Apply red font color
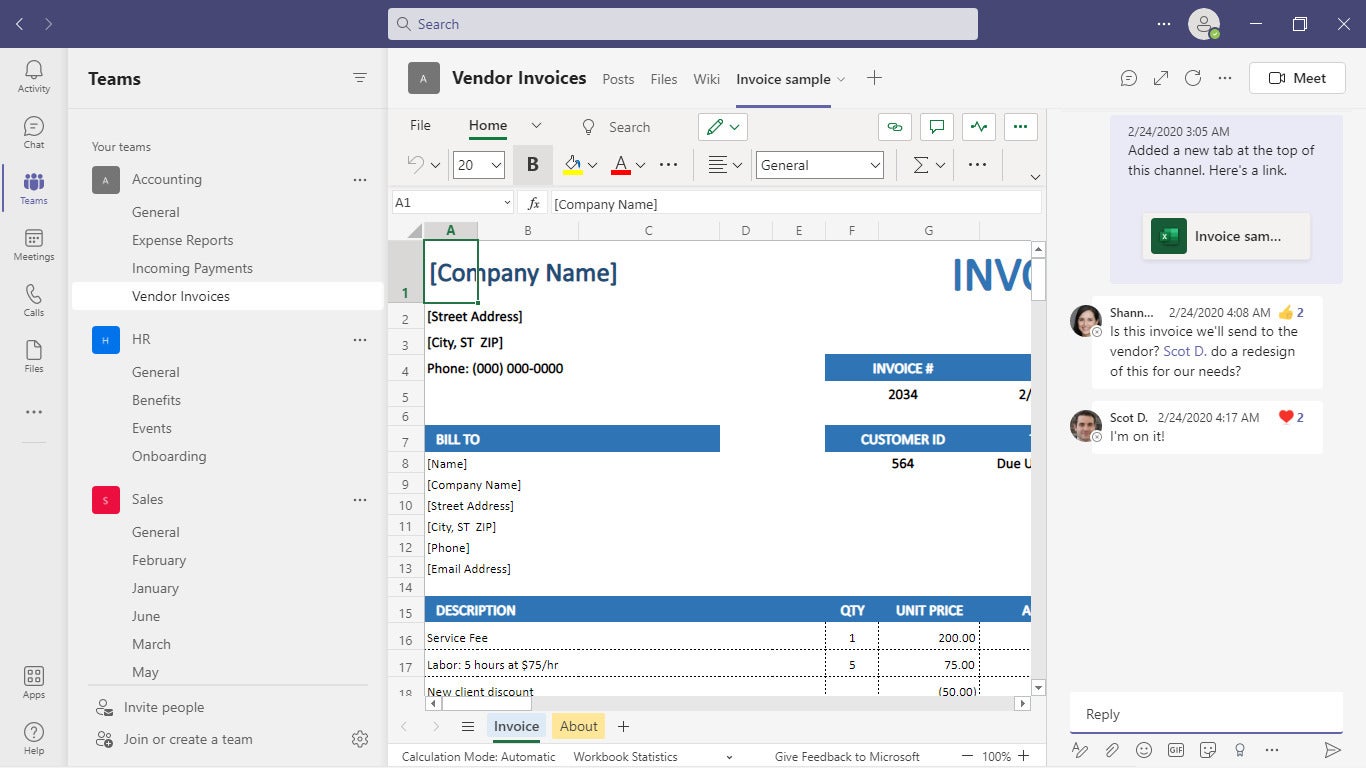The width and height of the screenshot is (1366, 768). [621, 165]
